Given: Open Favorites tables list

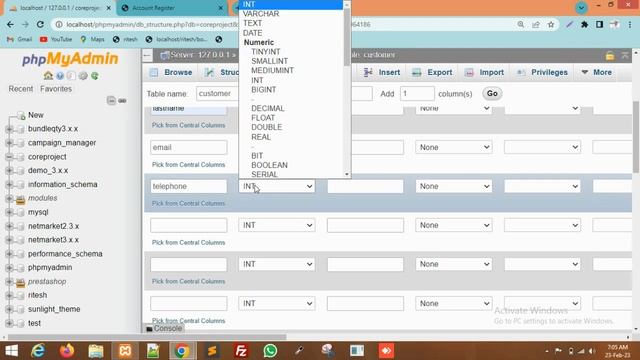Looking at the screenshot, I should pyautogui.click(x=56, y=89).
